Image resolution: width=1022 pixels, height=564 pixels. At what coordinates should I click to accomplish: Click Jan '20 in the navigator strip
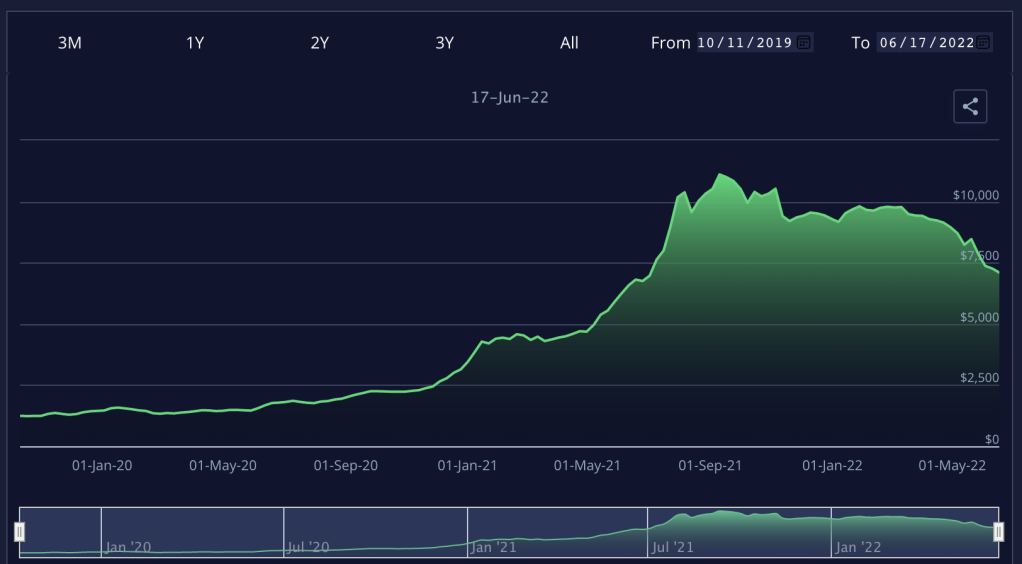click(128, 547)
